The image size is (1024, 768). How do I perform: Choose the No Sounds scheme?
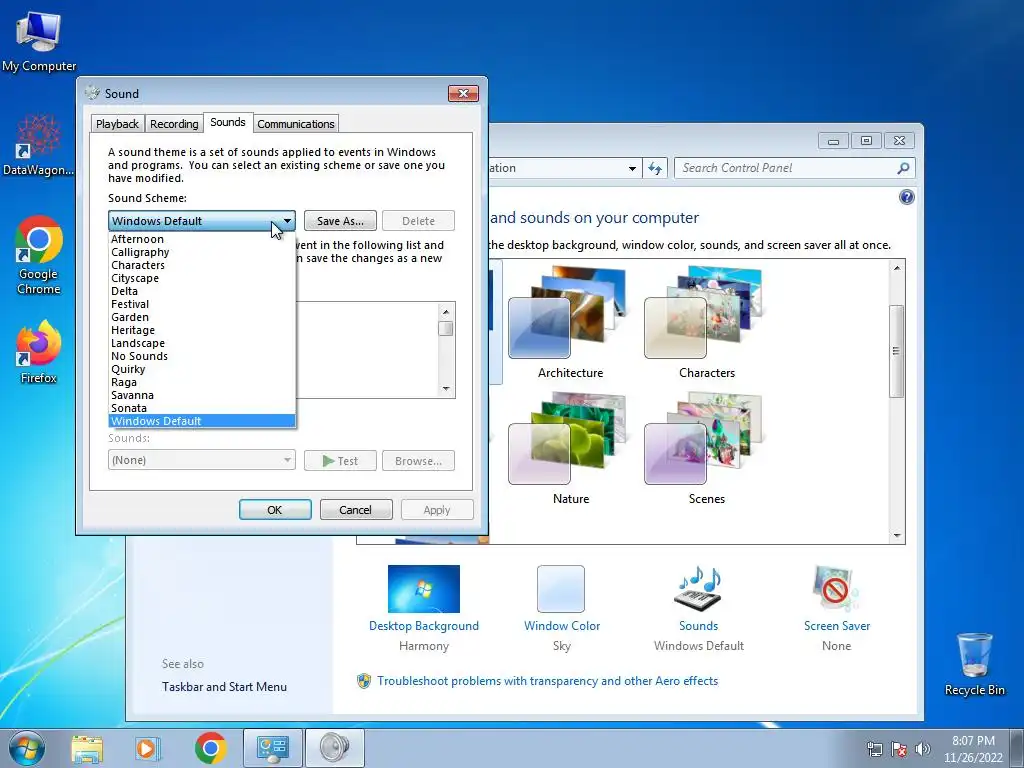pyautogui.click(x=202, y=357)
